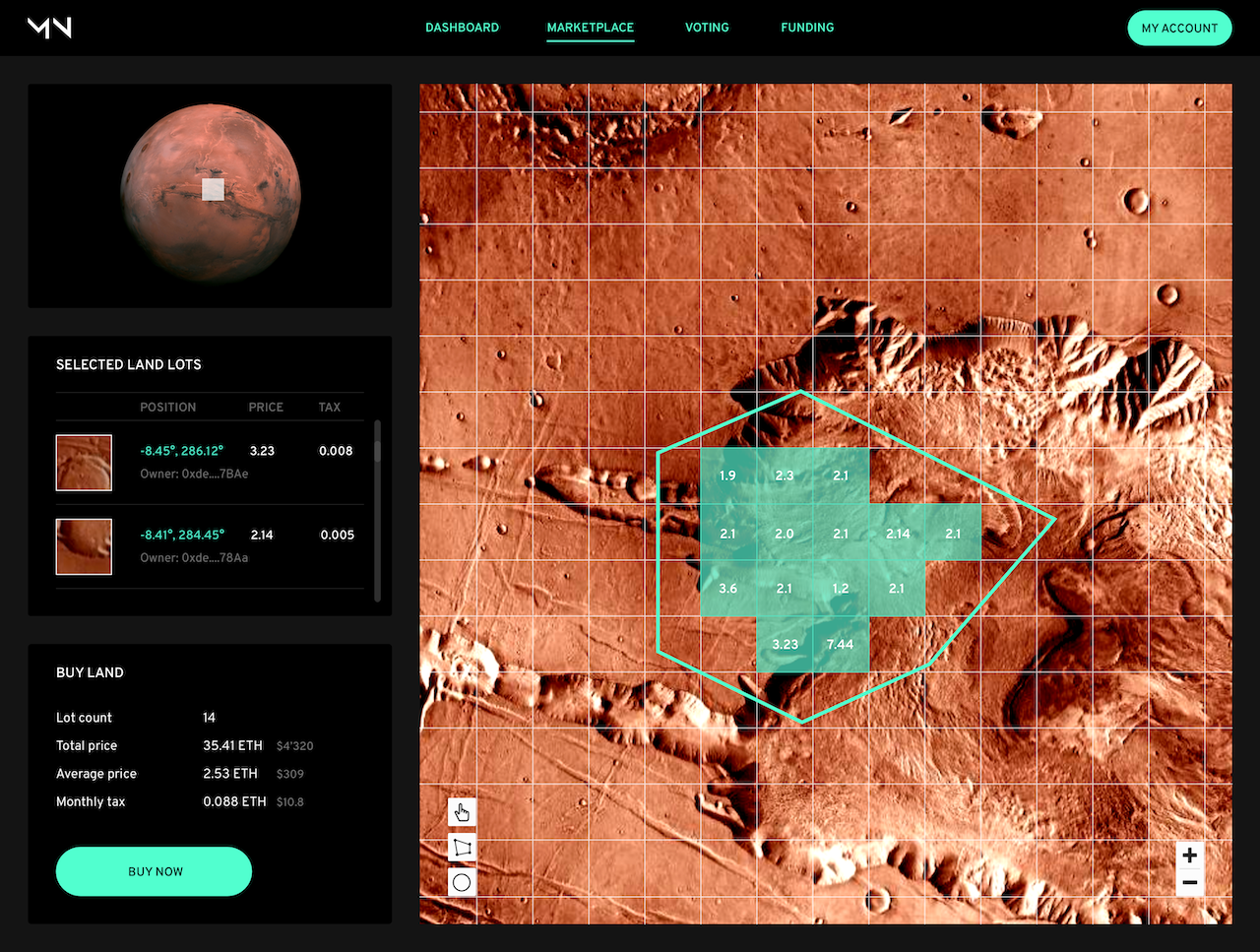Select the map lot priced 3.6

727,588
